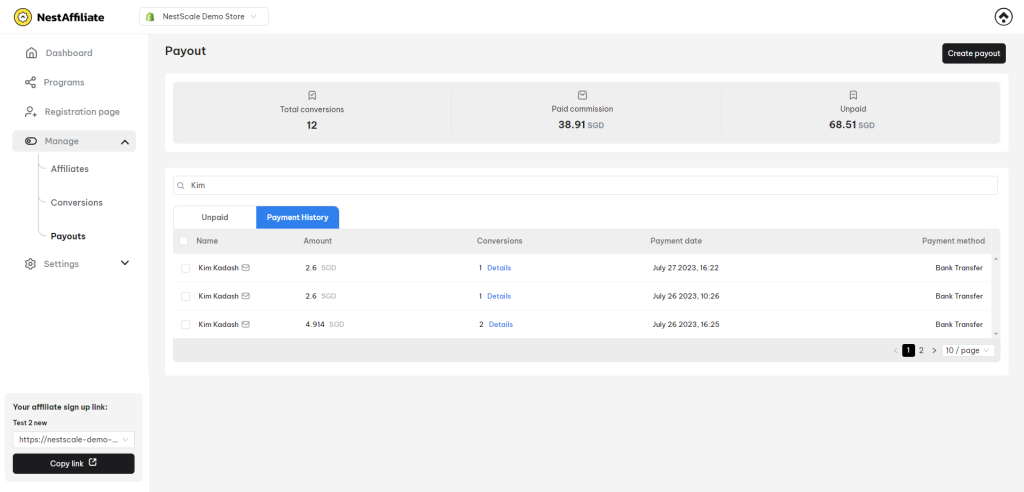Image resolution: width=1024 pixels, height=492 pixels.
Task: Click Bank Transfer in July 27 row
Action: click(959, 268)
